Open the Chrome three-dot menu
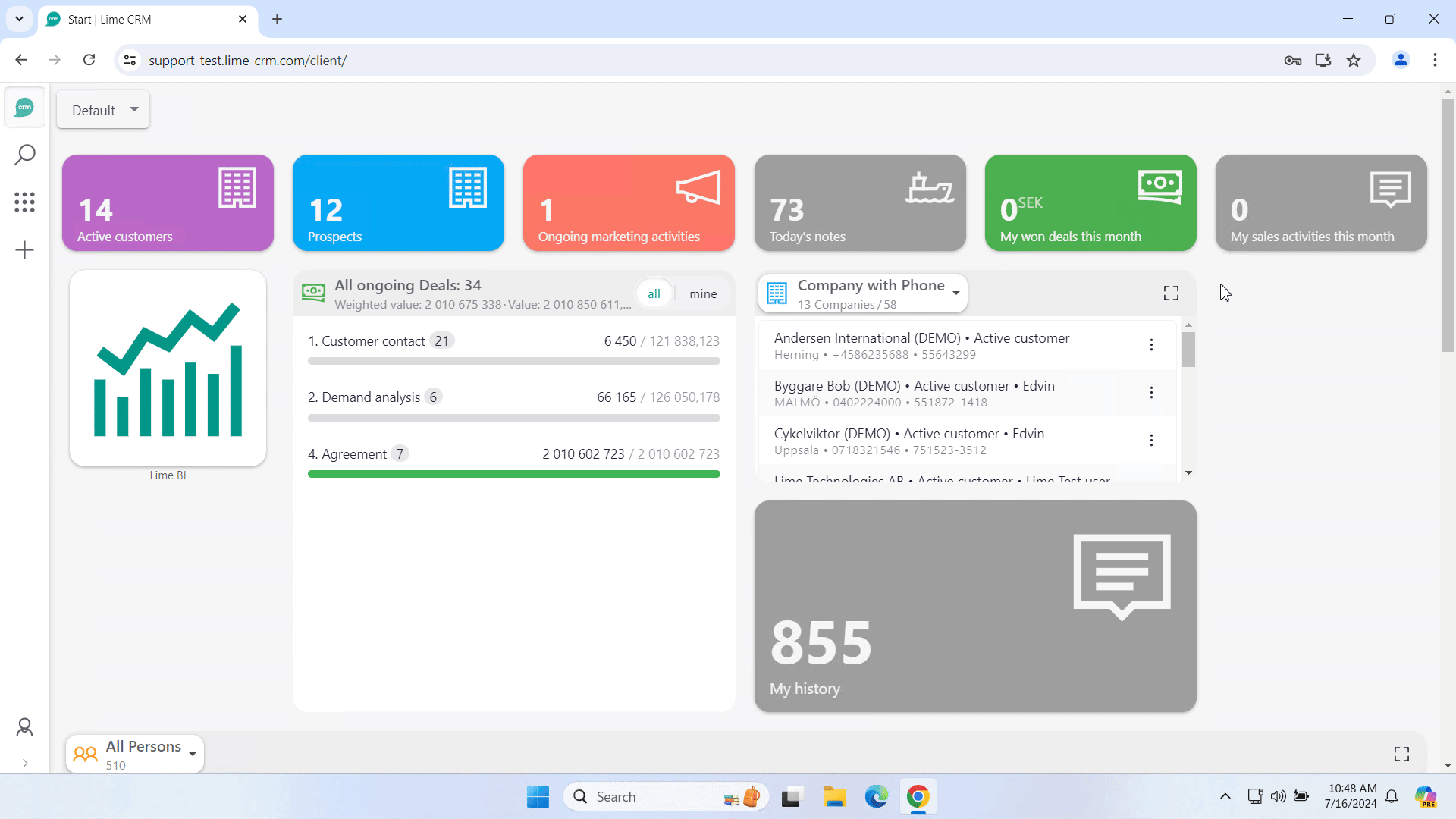The height and width of the screenshot is (819, 1456). click(x=1435, y=60)
